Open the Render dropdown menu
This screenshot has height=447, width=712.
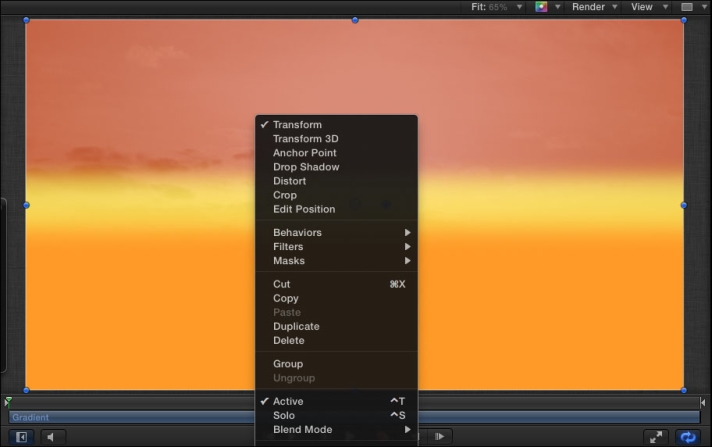[593, 7]
